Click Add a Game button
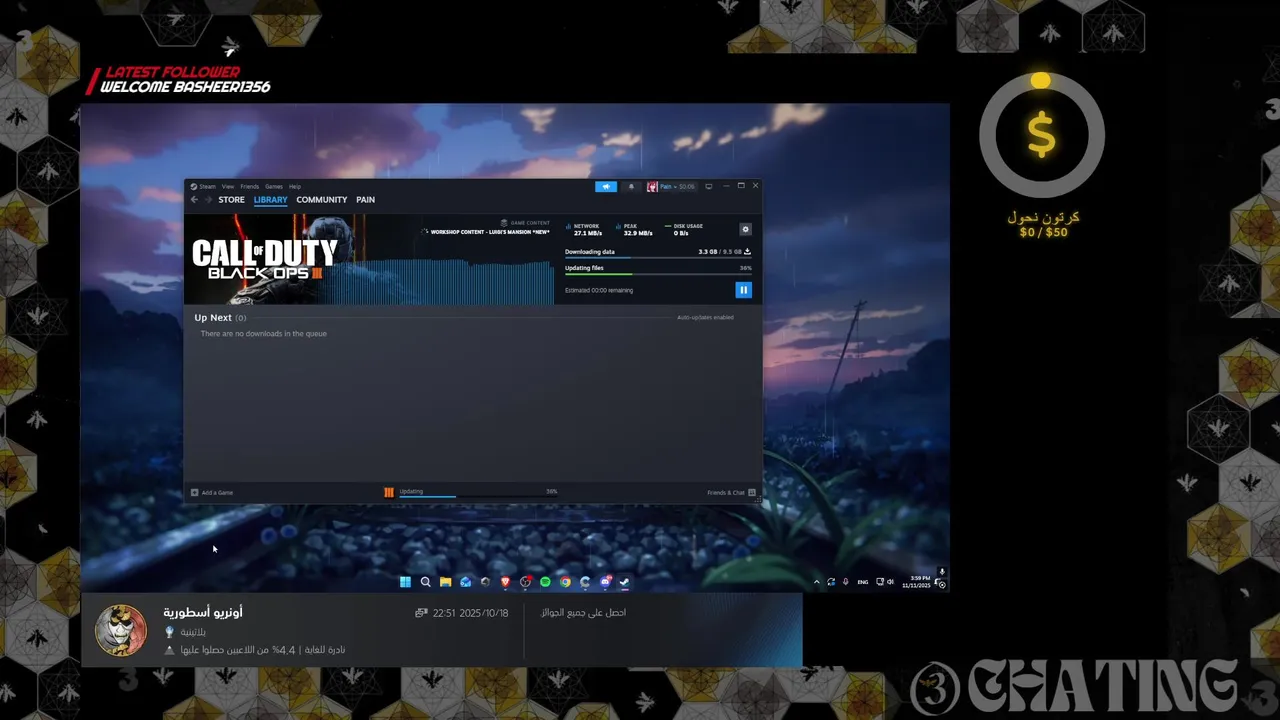The width and height of the screenshot is (1280, 720). [212, 492]
